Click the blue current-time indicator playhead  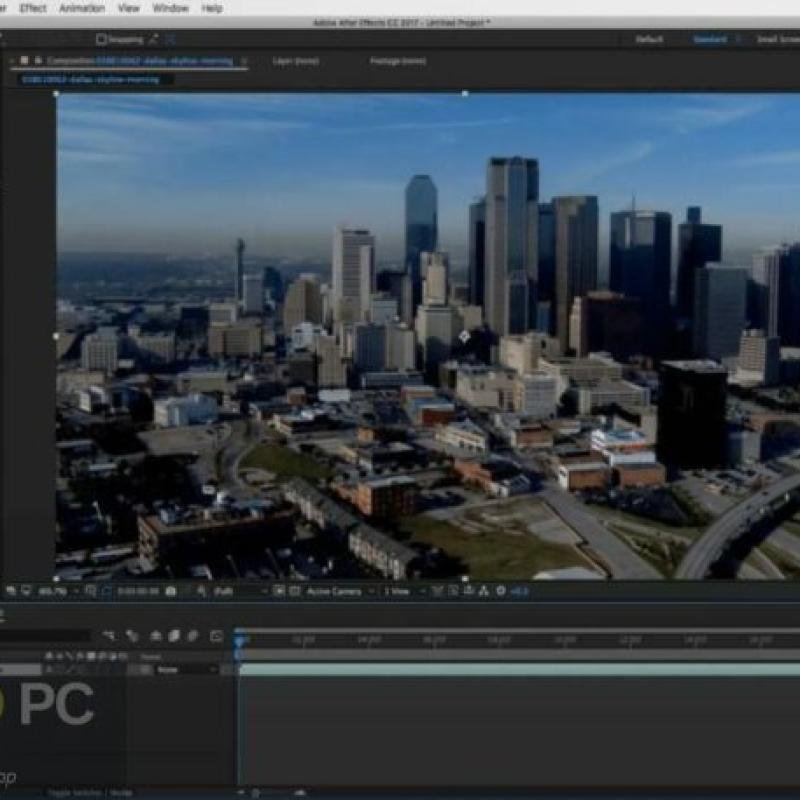pos(239,639)
